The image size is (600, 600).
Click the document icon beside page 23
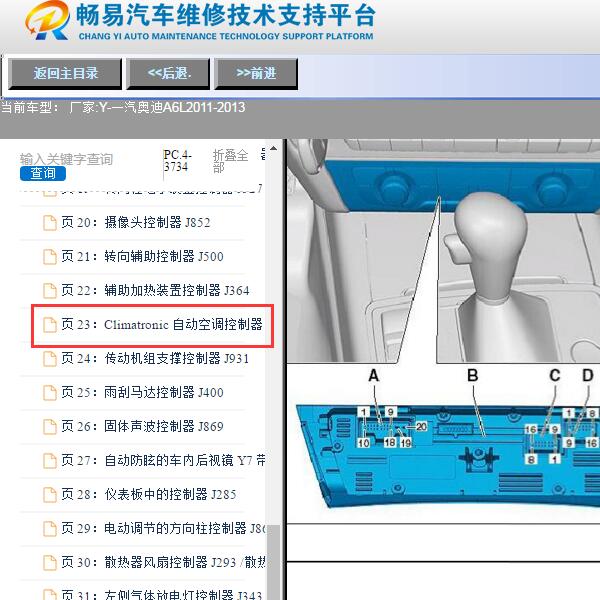50,325
